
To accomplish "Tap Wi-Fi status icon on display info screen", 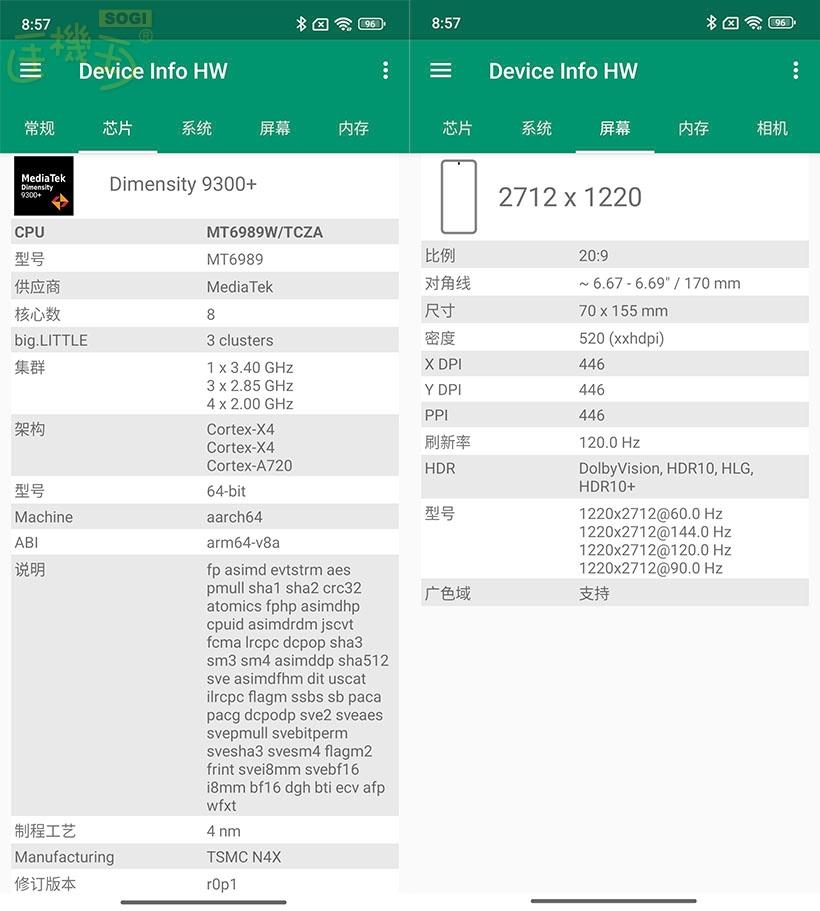I will 754,23.
